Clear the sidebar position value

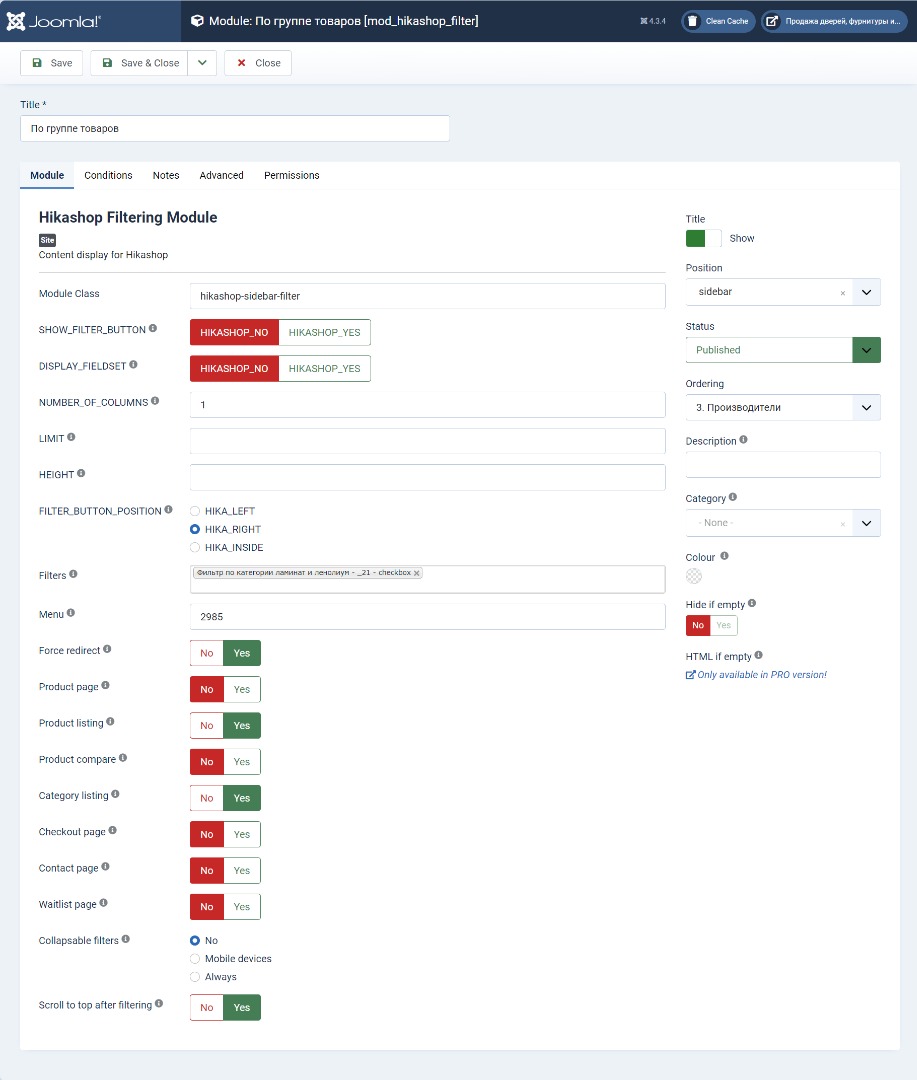(843, 293)
